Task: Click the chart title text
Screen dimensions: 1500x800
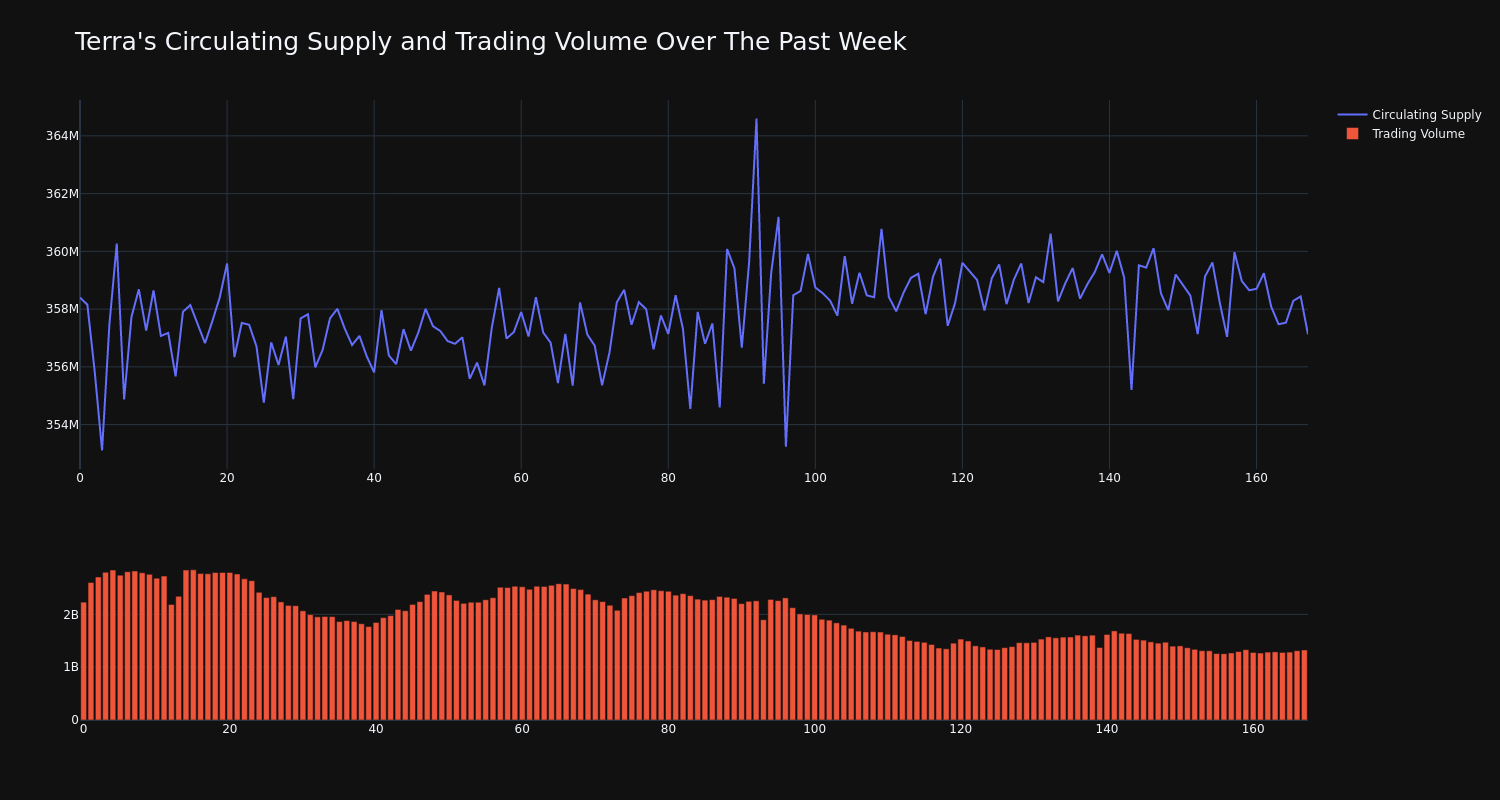Action: 490,42
